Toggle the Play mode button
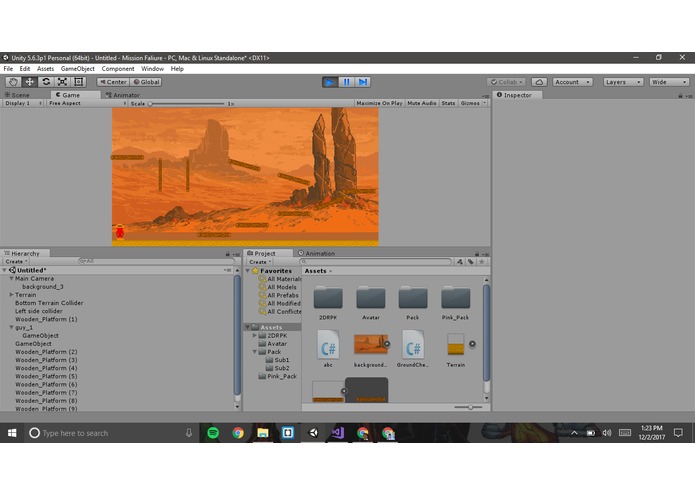695x494 pixels. click(x=330, y=82)
